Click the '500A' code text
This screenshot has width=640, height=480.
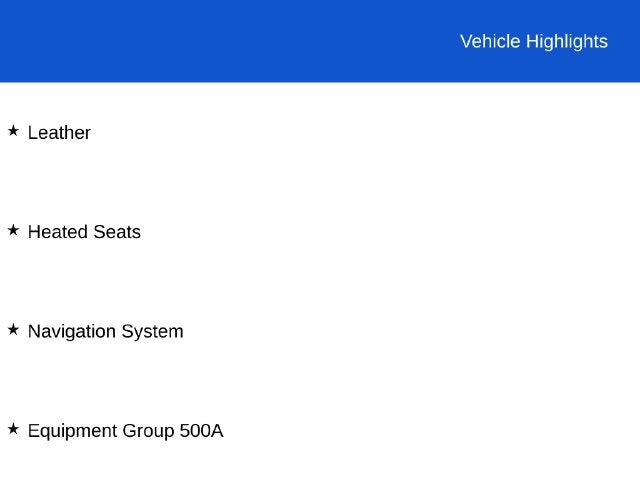202,431
